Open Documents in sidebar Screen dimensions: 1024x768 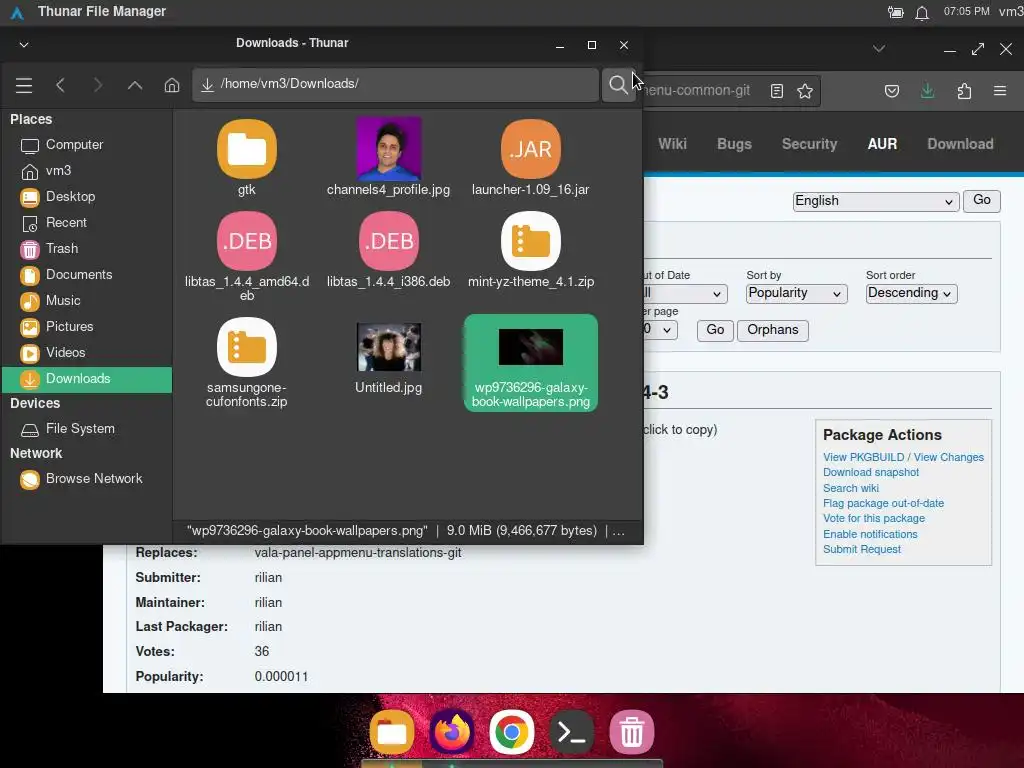pyautogui.click(x=87, y=275)
